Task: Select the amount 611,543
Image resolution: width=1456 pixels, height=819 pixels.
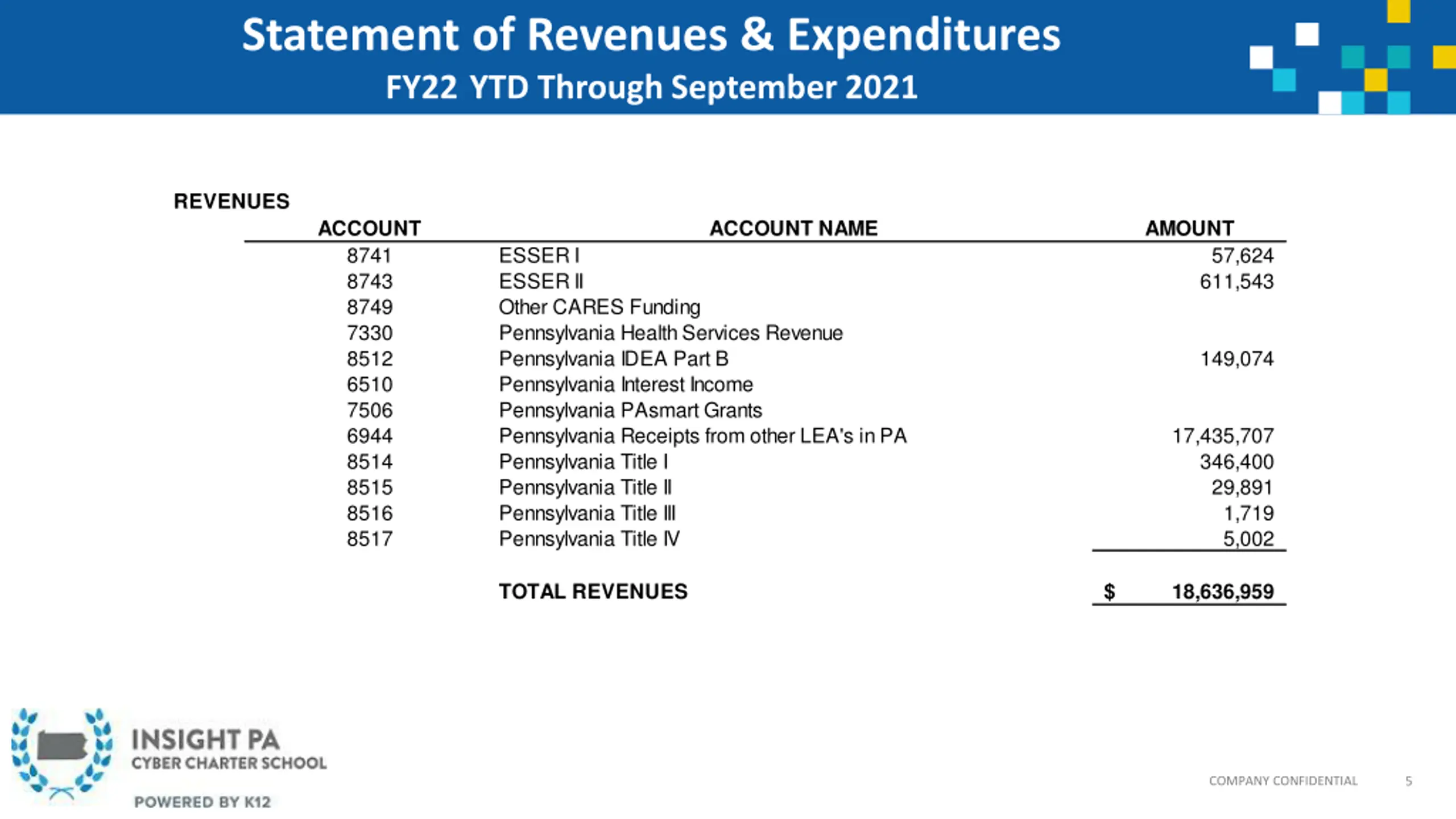Action: pos(1236,282)
